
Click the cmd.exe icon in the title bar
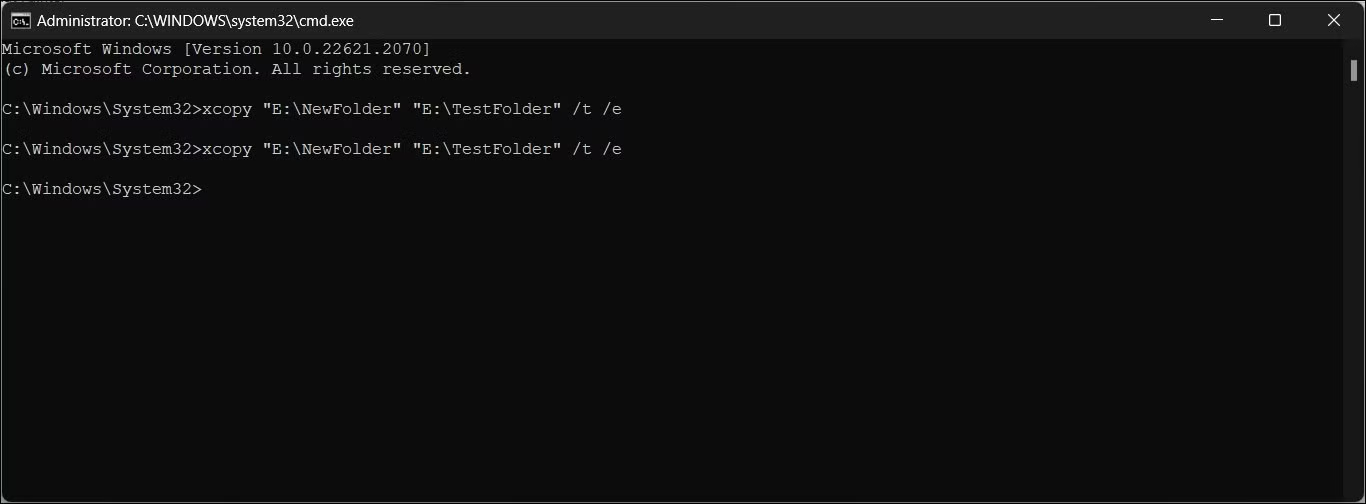[20, 20]
